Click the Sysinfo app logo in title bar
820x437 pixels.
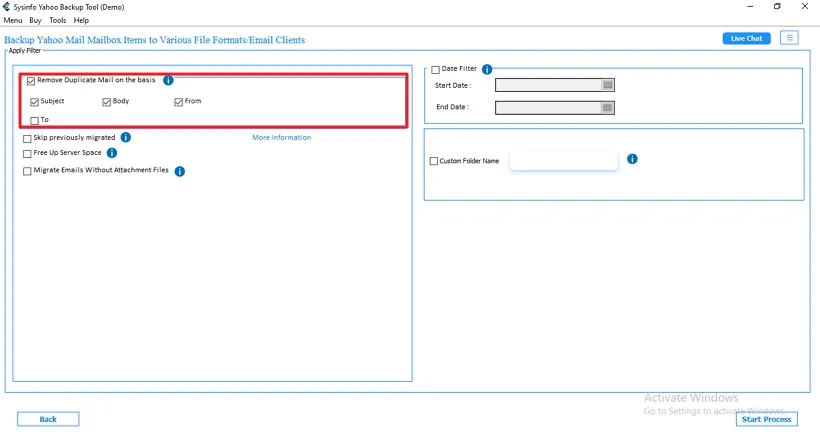pos(6,7)
